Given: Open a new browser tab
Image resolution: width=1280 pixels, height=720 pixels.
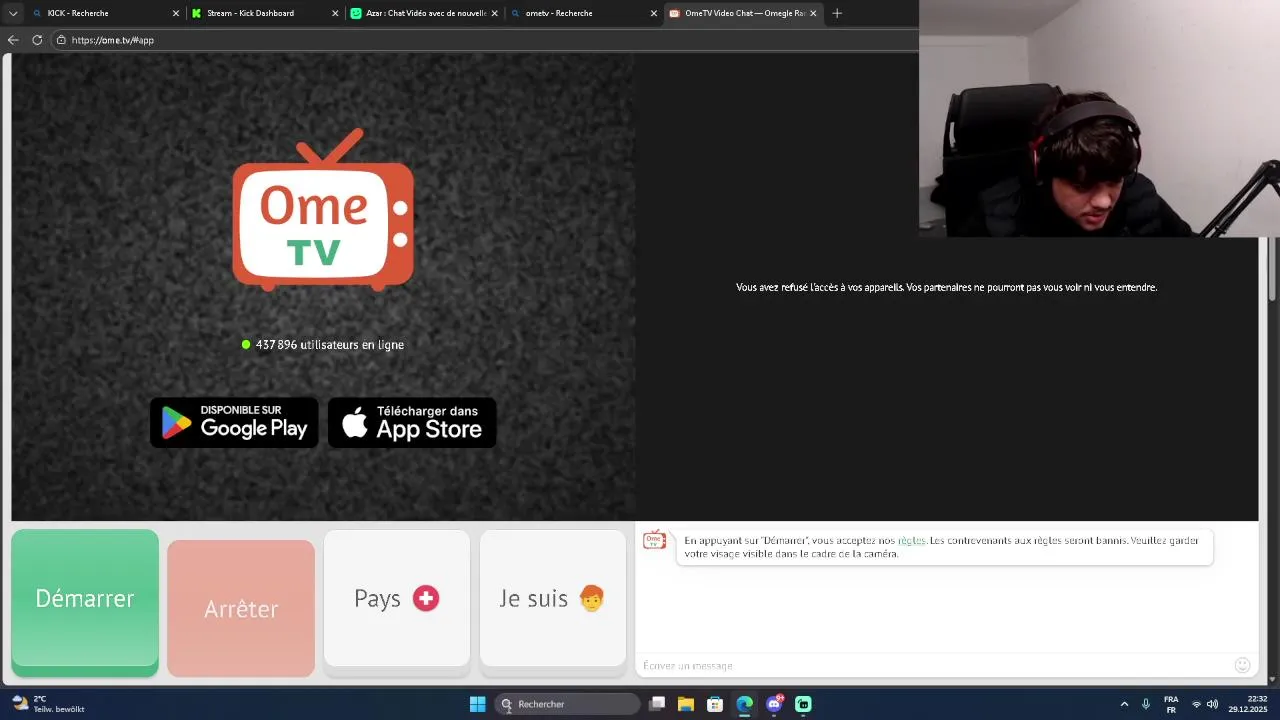Looking at the screenshot, I should tap(837, 13).
